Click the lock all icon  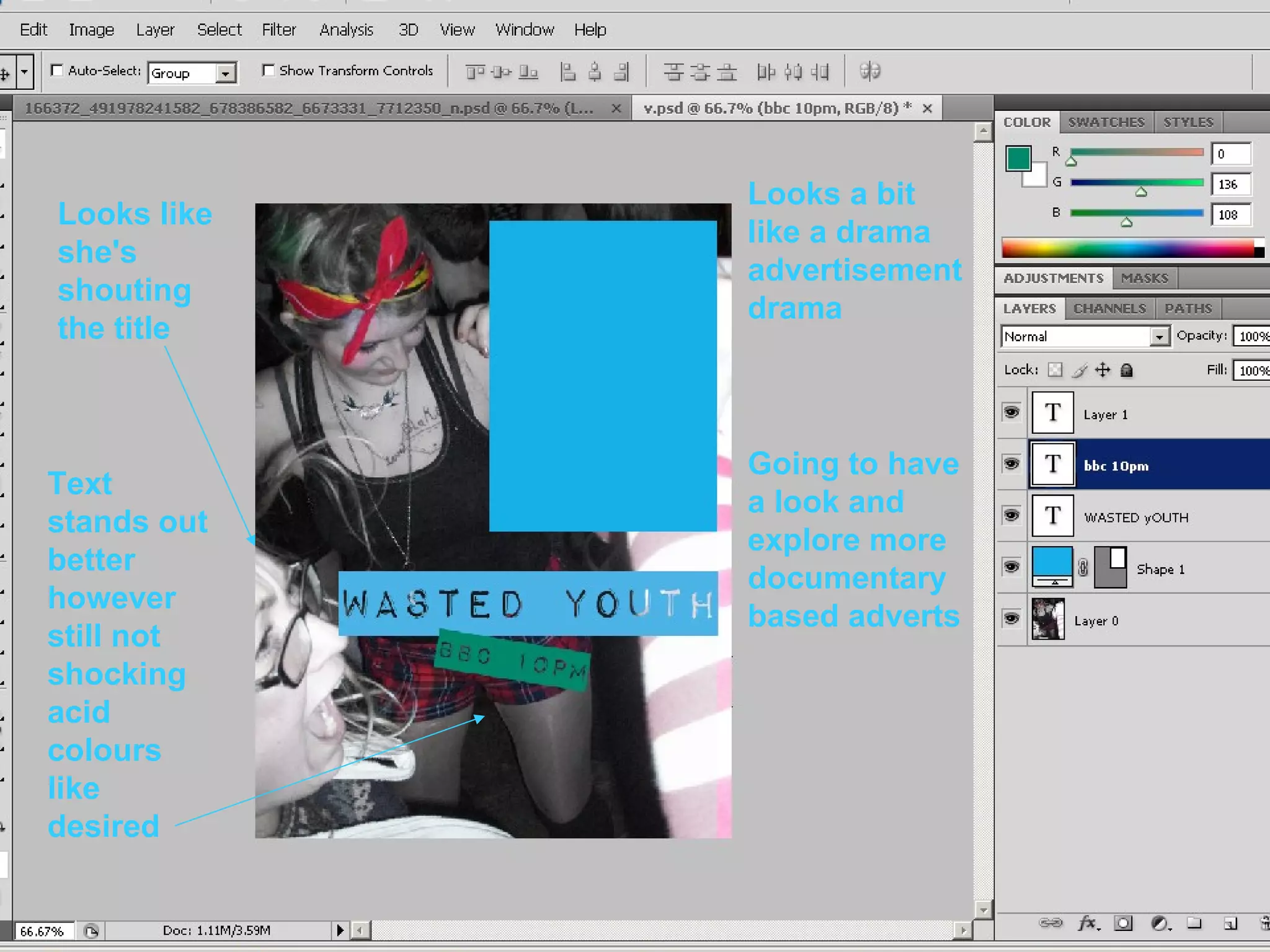coord(1127,371)
